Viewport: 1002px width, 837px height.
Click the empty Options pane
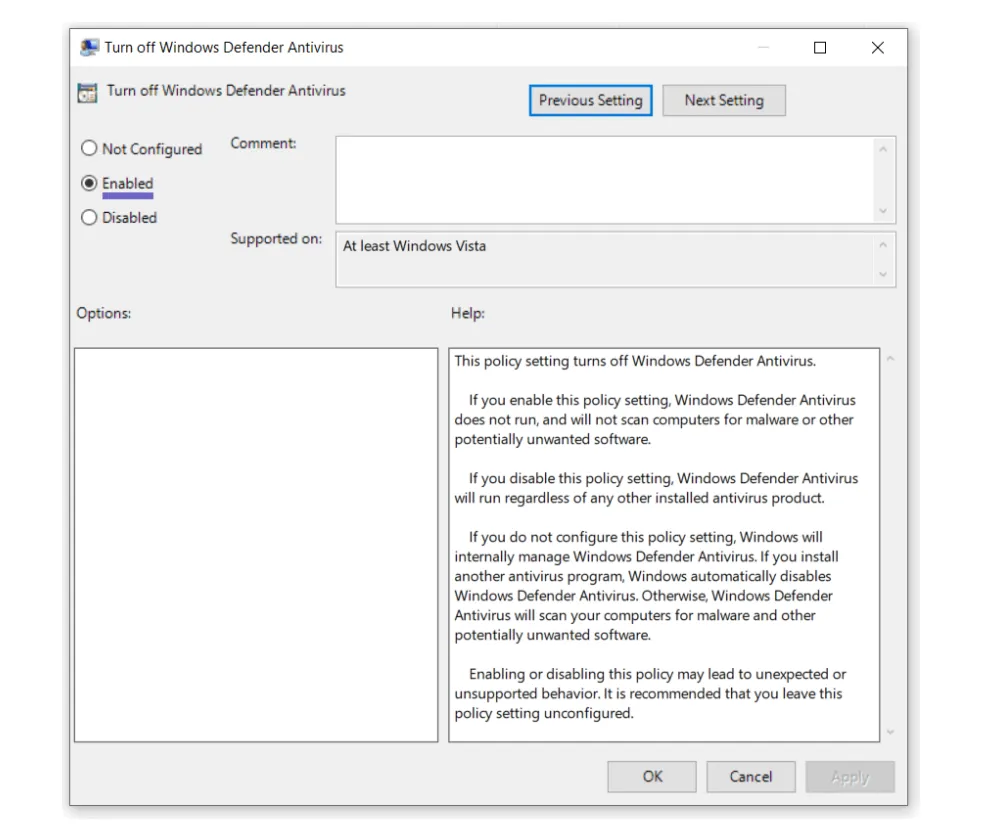coord(256,545)
